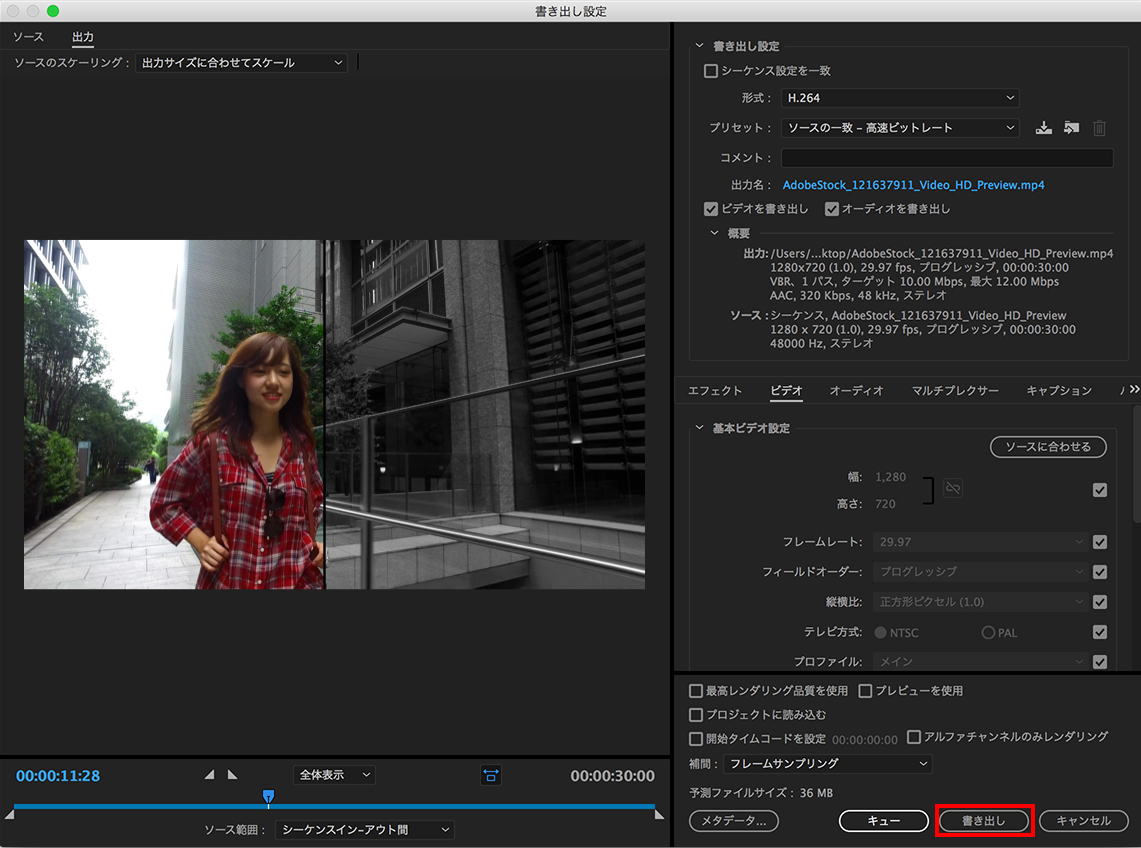Toggle the フレームレート match-source checkbox
Image resolution: width=1141 pixels, height=848 pixels.
[1100, 542]
